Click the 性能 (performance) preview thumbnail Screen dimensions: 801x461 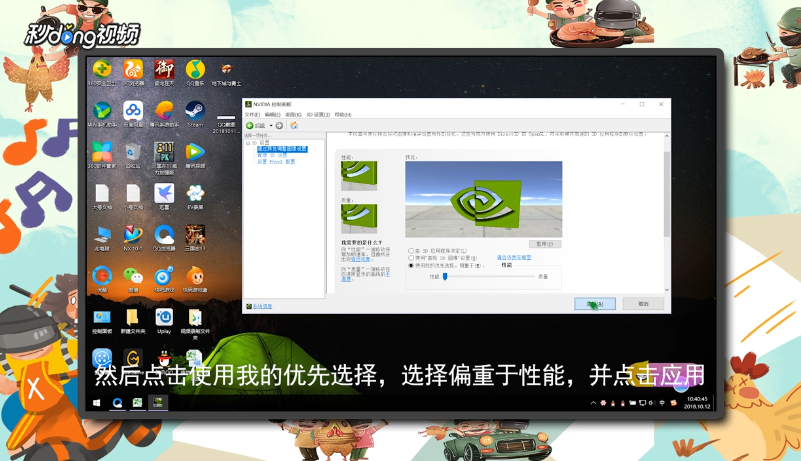[x=359, y=175]
